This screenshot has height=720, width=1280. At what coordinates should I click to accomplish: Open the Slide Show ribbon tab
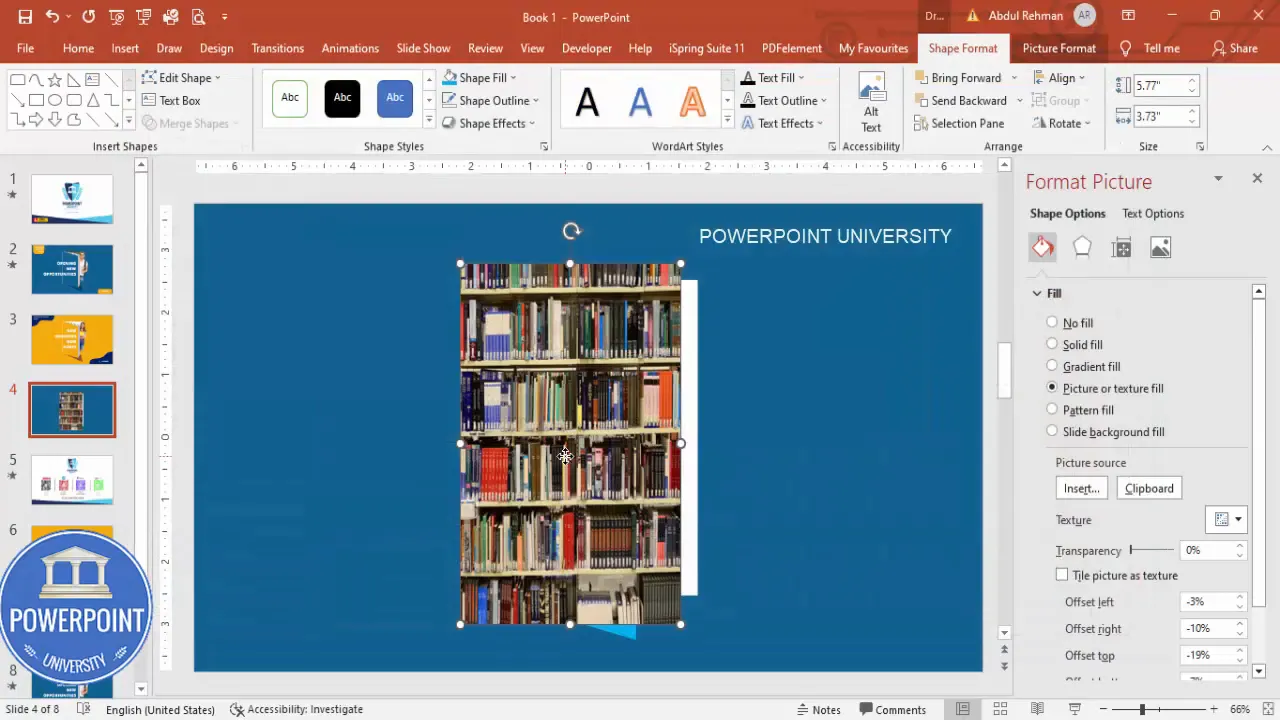(x=423, y=48)
